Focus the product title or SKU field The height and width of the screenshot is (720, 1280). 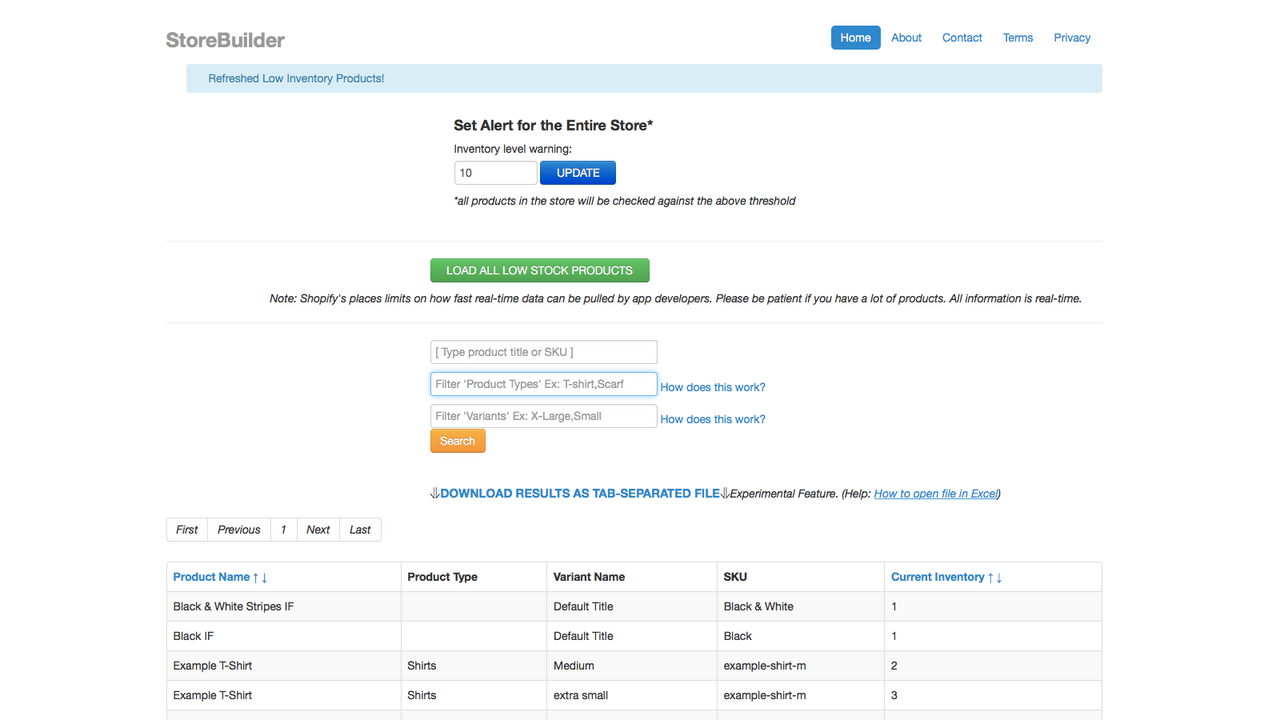(544, 352)
